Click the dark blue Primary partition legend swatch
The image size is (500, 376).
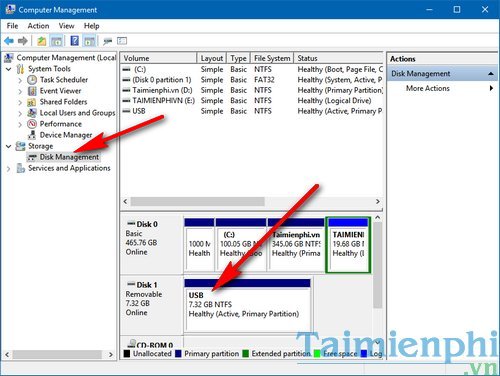click(x=178, y=354)
